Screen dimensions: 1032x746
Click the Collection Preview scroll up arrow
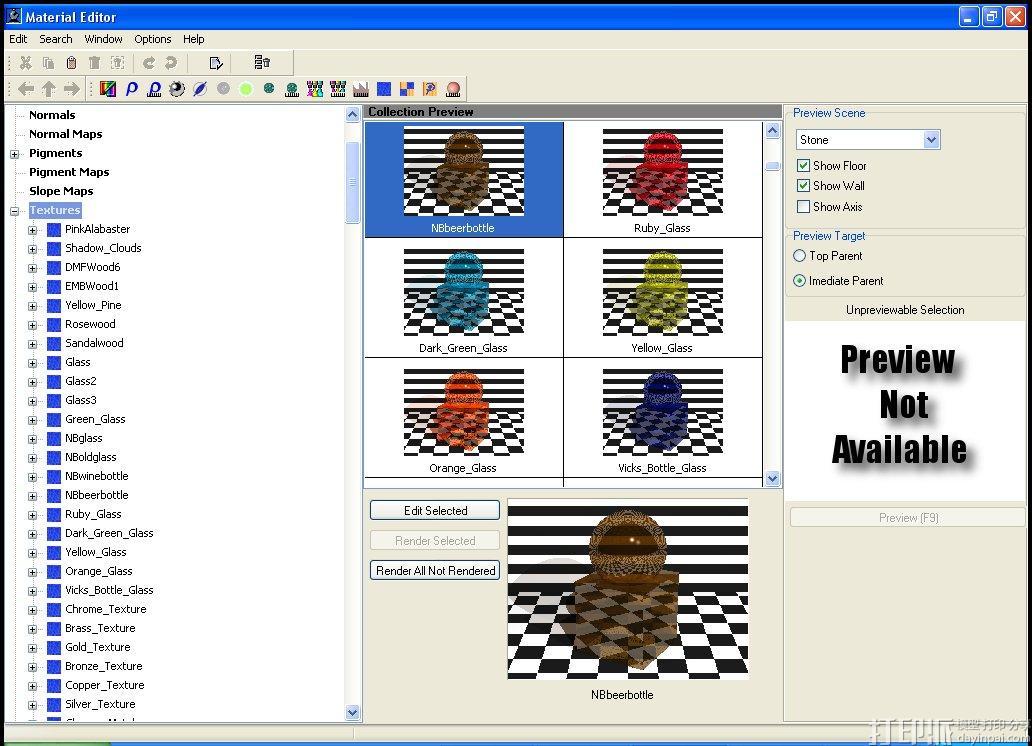tap(773, 130)
